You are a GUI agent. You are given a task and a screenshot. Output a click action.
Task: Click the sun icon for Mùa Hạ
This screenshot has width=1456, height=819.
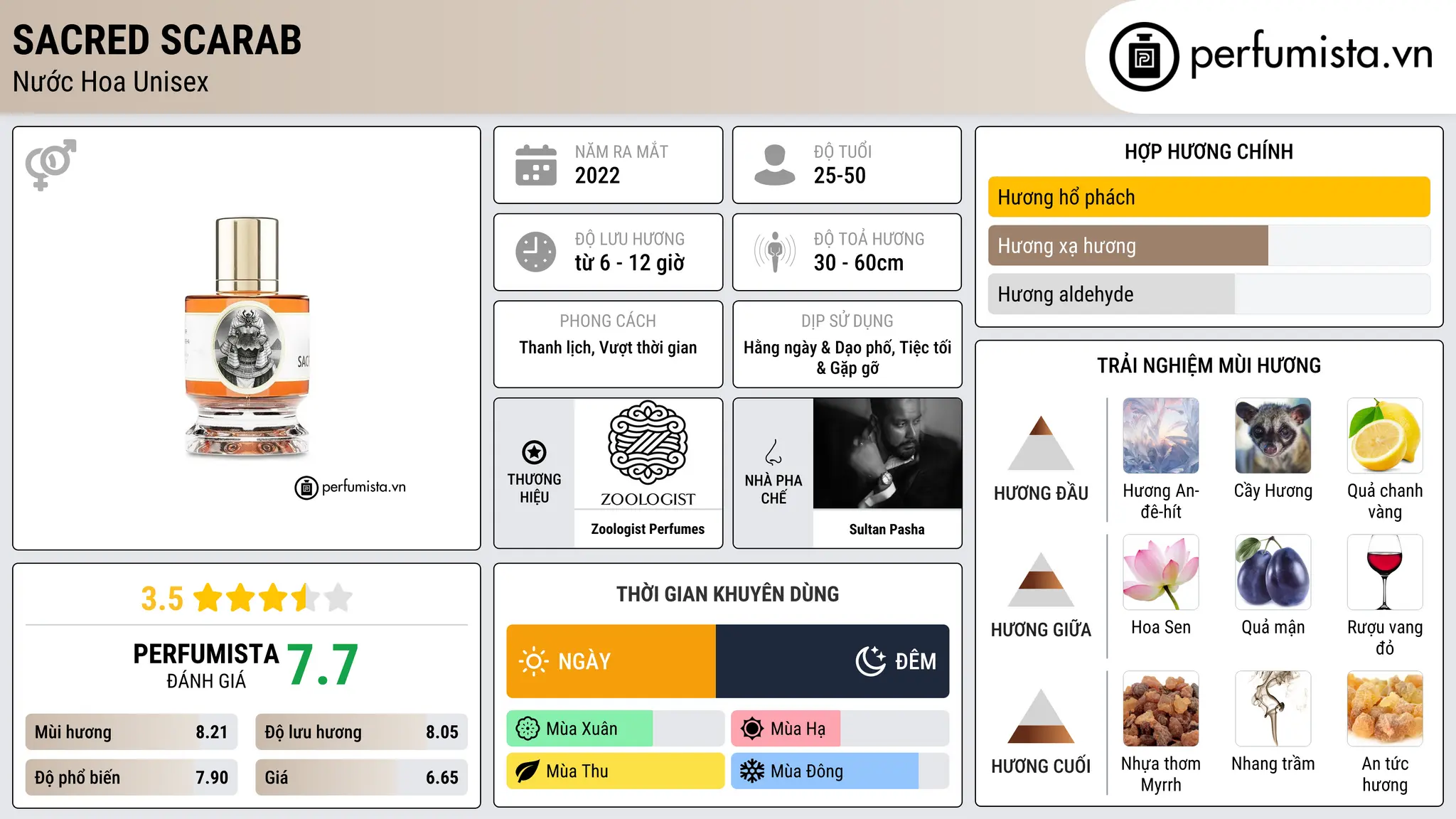tap(752, 729)
